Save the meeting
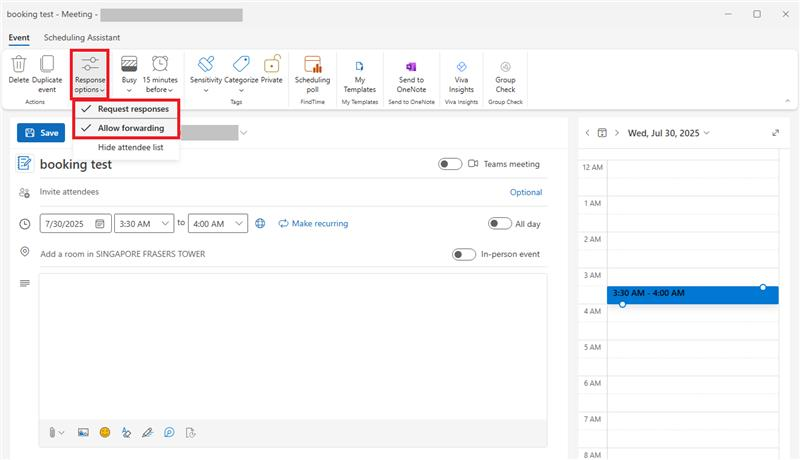 tap(41, 133)
